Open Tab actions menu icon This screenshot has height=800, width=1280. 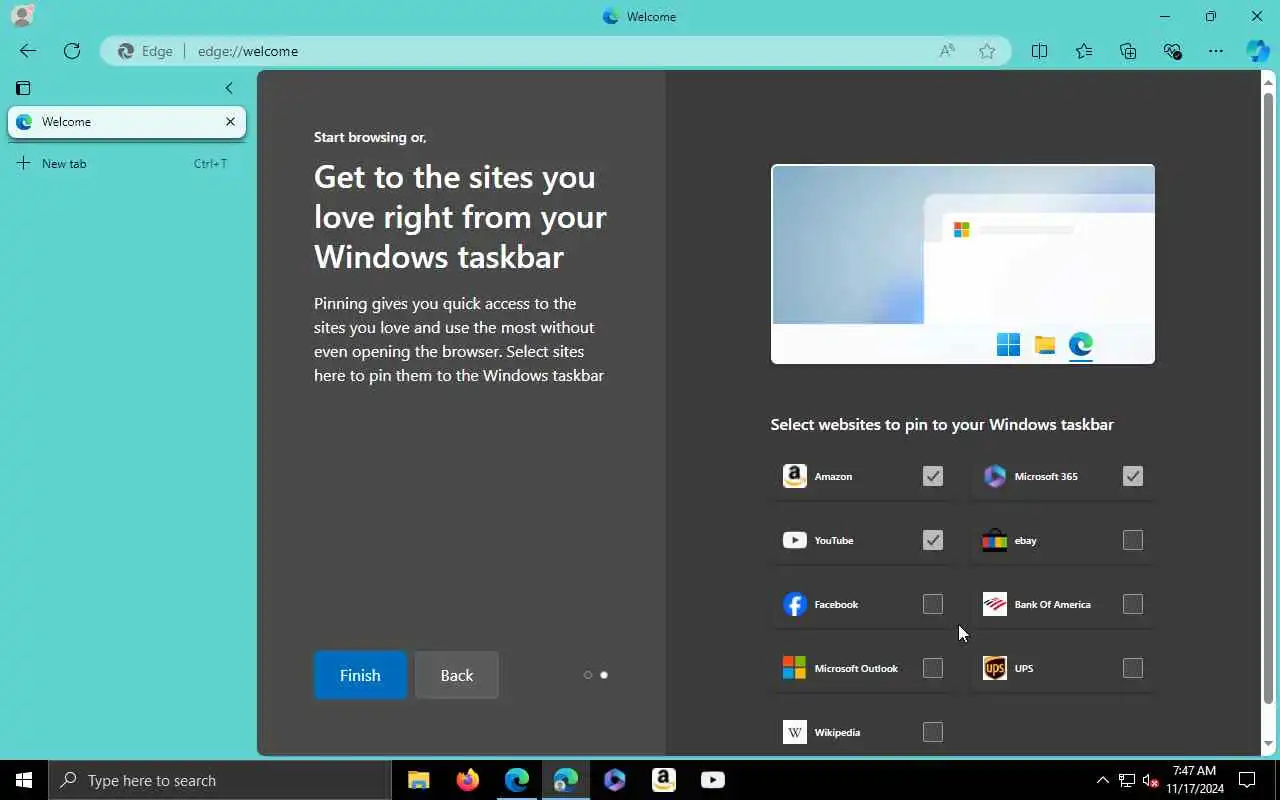pyautogui.click(x=24, y=88)
